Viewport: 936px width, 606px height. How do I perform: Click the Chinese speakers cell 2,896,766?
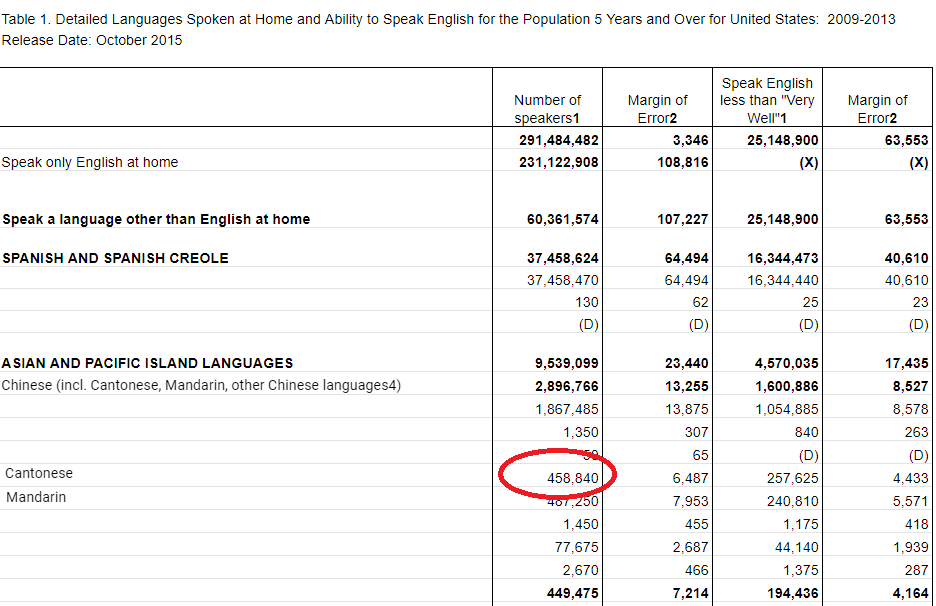(x=566, y=386)
